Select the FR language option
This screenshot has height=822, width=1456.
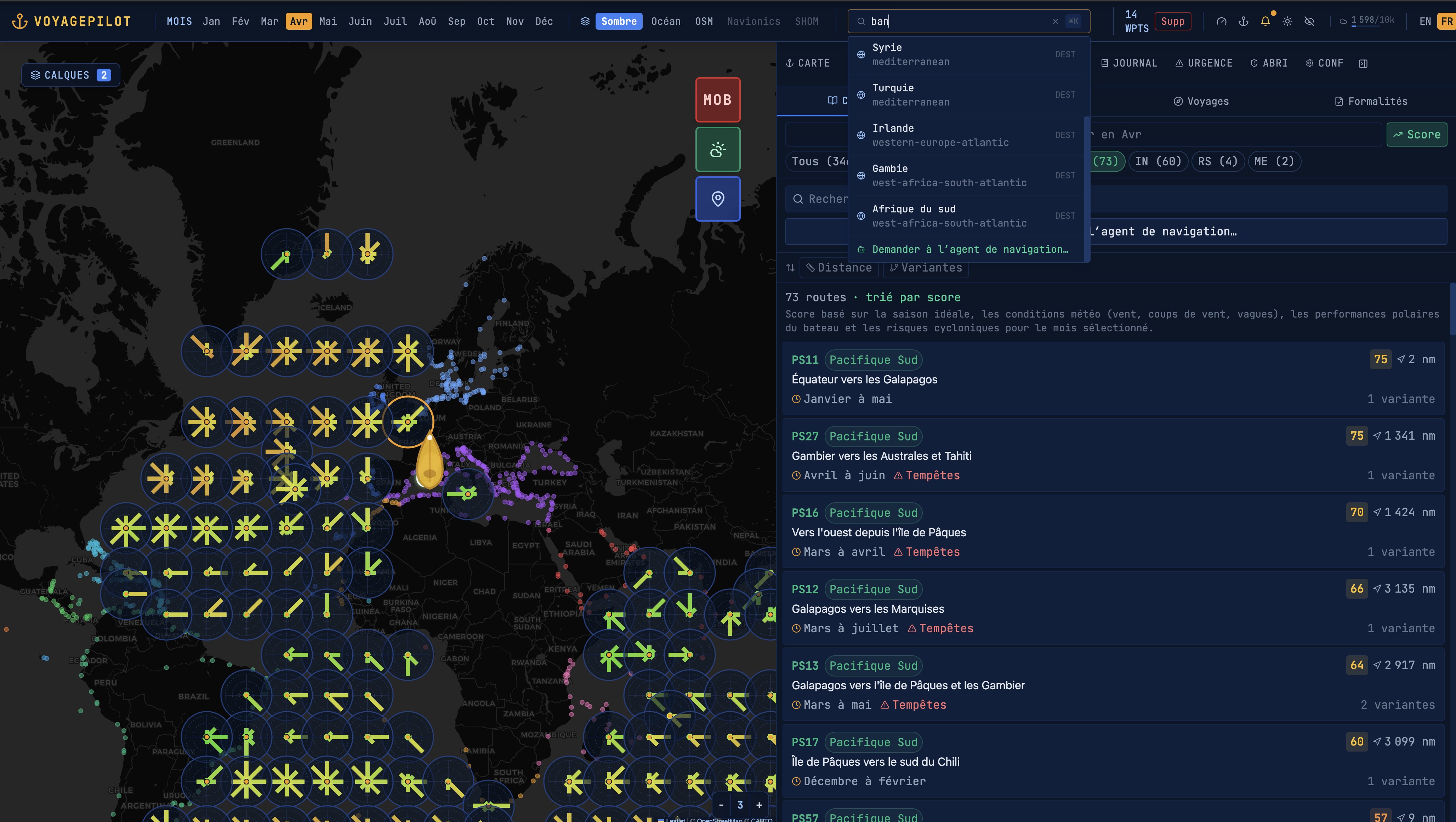point(1446,22)
